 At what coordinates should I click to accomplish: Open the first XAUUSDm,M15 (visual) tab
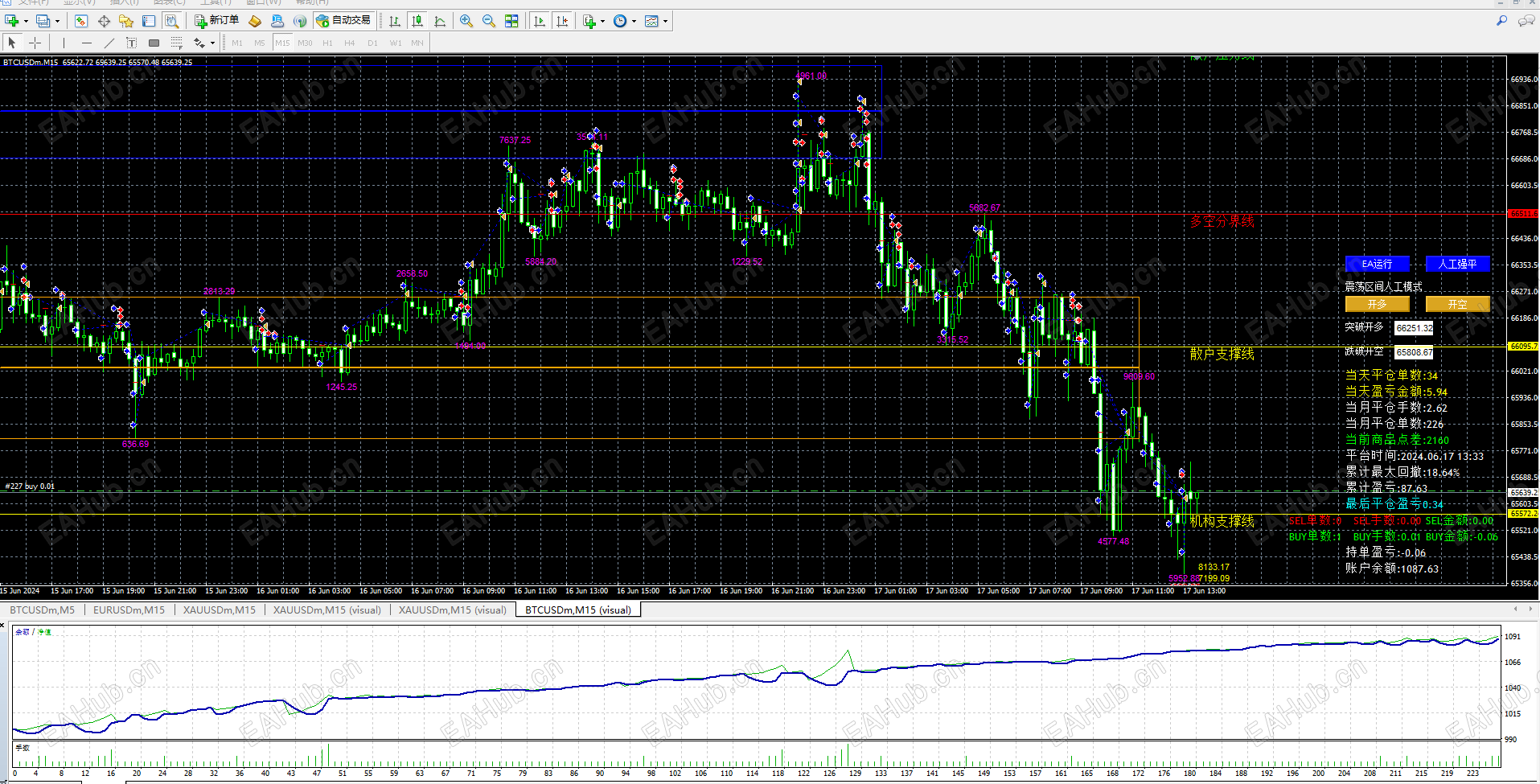point(327,610)
